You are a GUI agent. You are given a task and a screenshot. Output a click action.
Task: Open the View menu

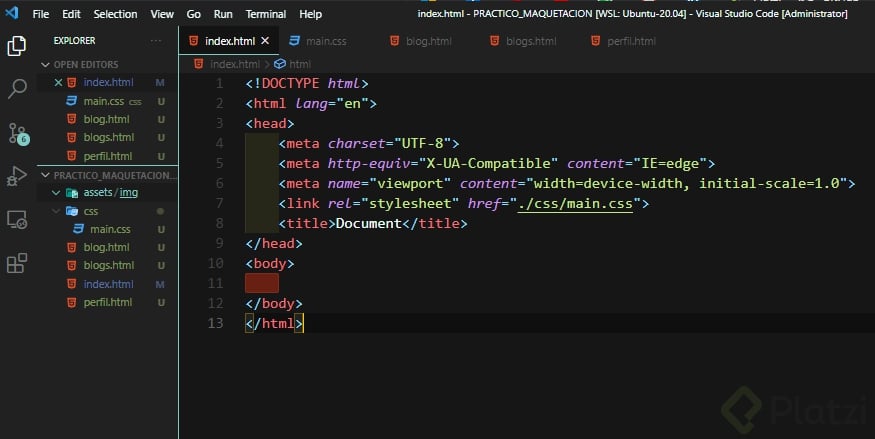(x=162, y=14)
